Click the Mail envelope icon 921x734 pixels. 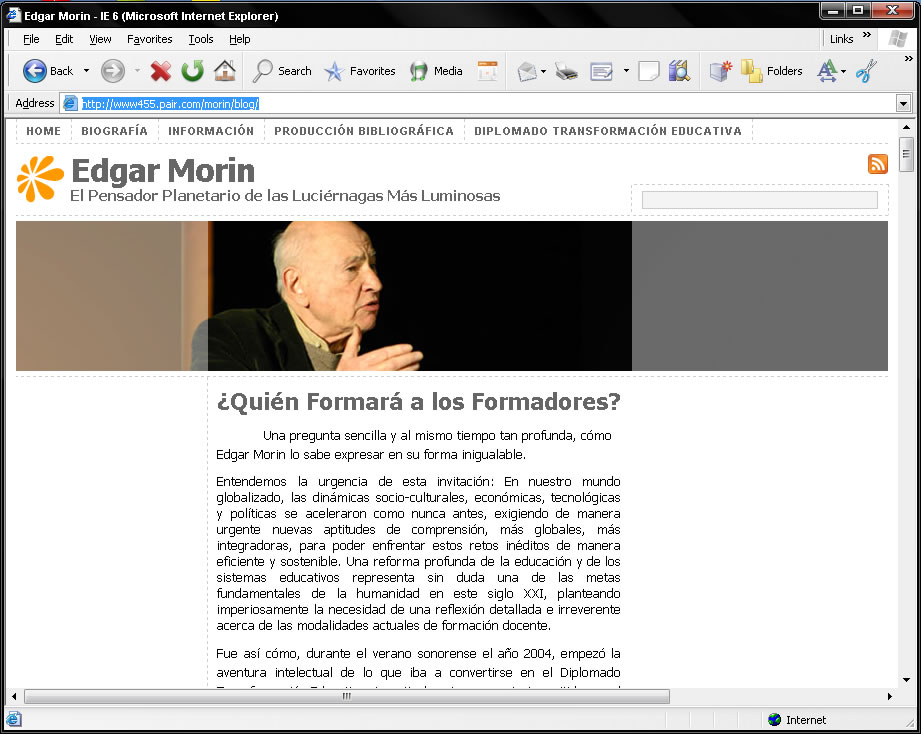click(x=527, y=72)
